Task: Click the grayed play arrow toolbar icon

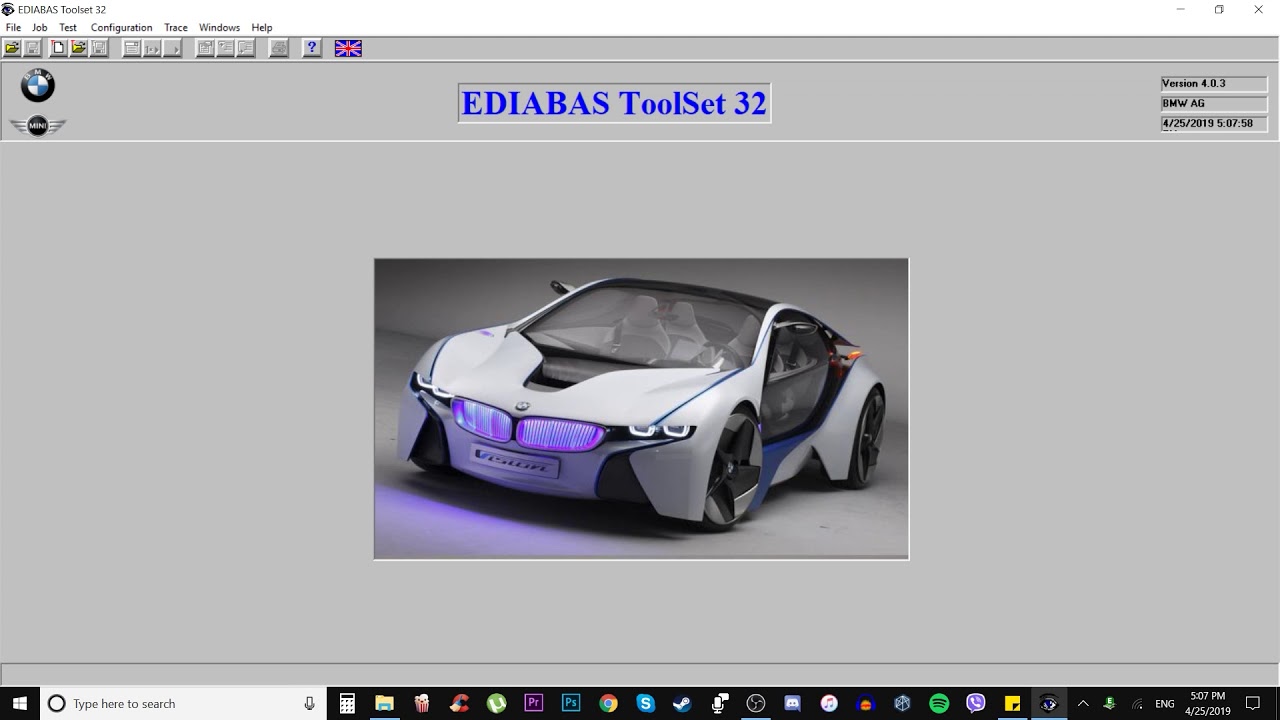Action: click(x=172, y=48)
